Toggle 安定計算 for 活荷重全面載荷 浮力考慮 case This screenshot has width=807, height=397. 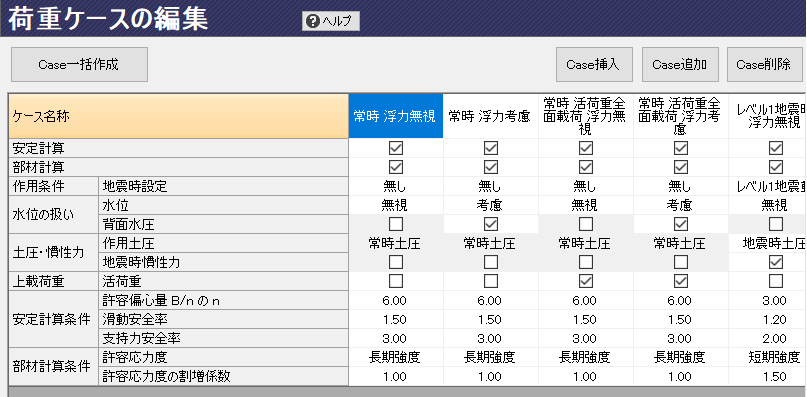[x=681, y=148]
